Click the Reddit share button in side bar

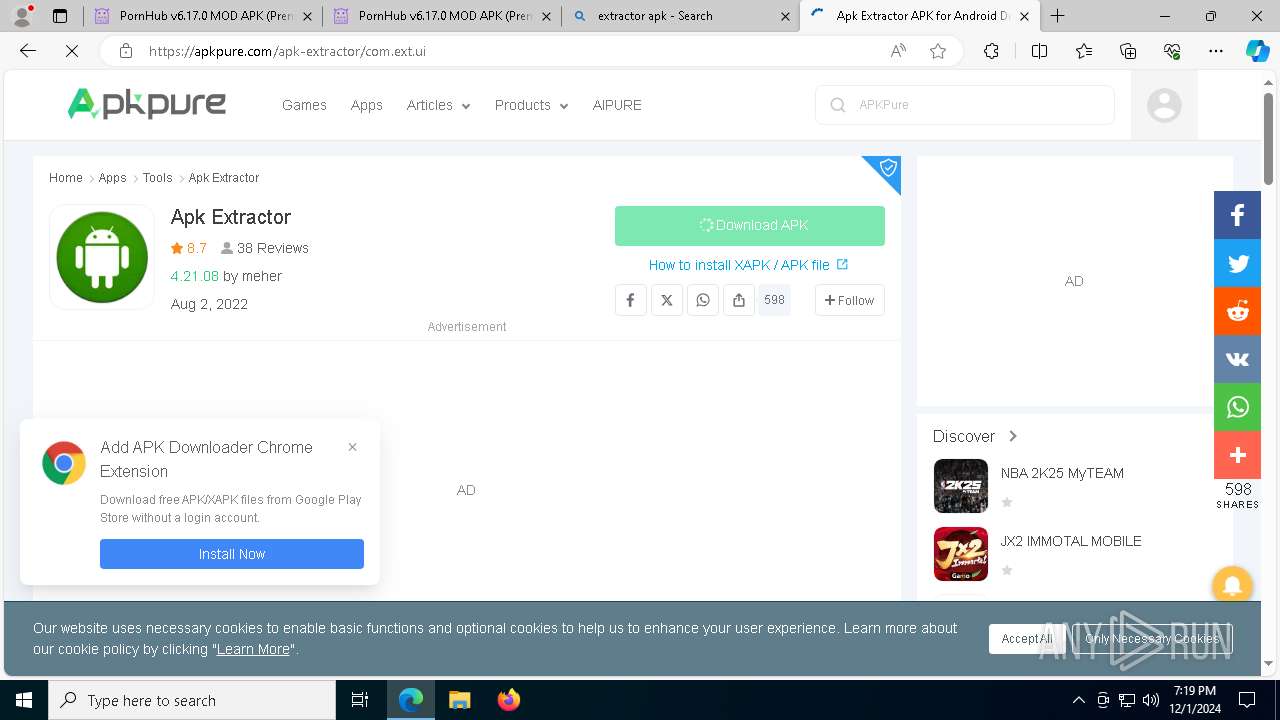coord(1237,311)
